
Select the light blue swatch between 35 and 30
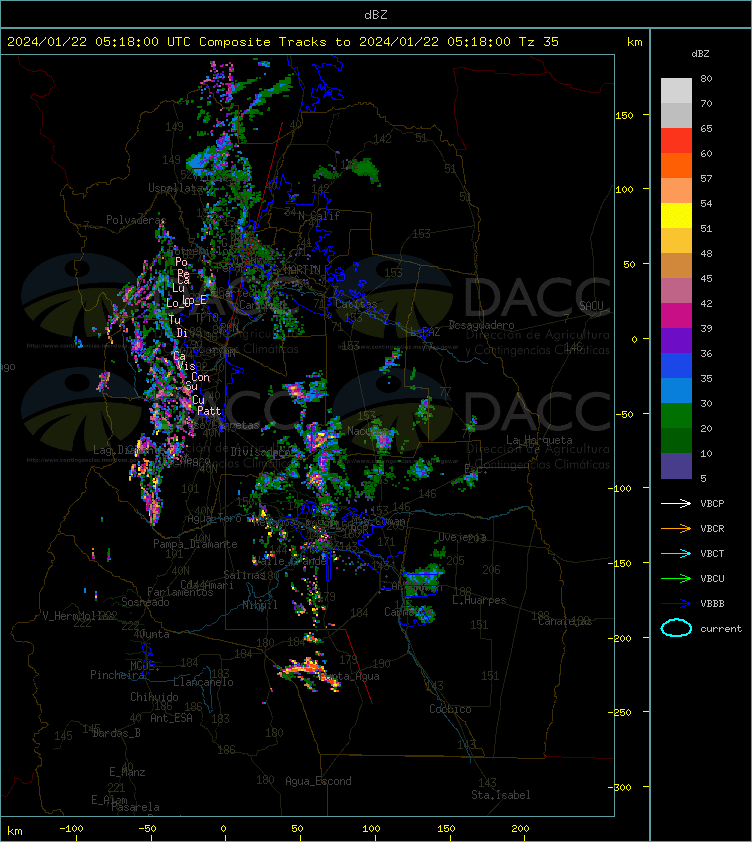(676, 390)
